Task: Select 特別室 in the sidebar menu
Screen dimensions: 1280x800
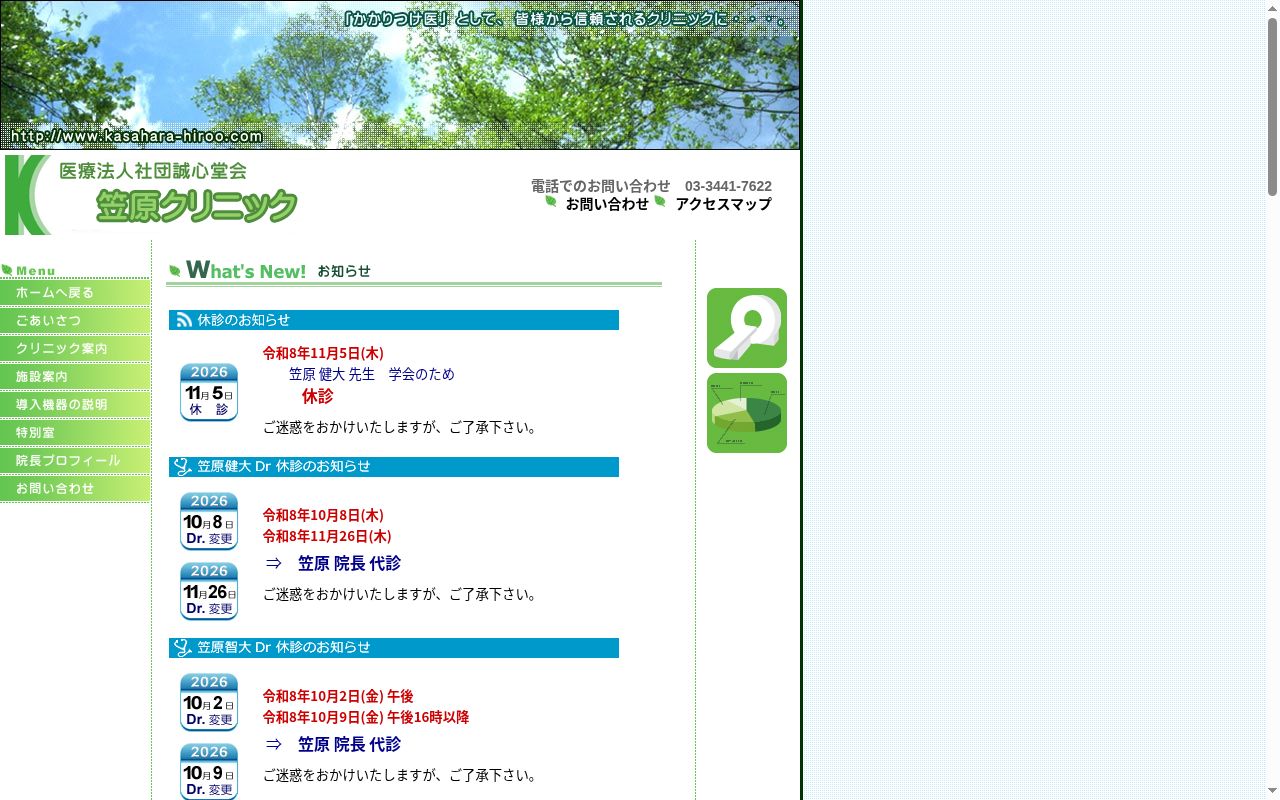Action: [75, 433]
